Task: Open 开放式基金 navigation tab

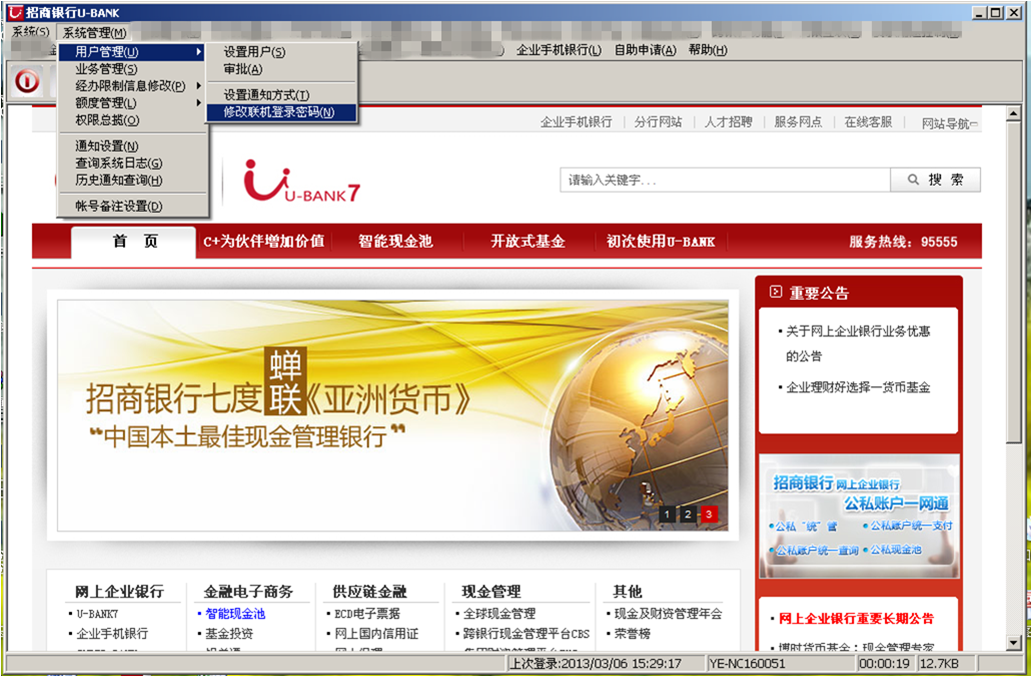Action: [528, 241]
